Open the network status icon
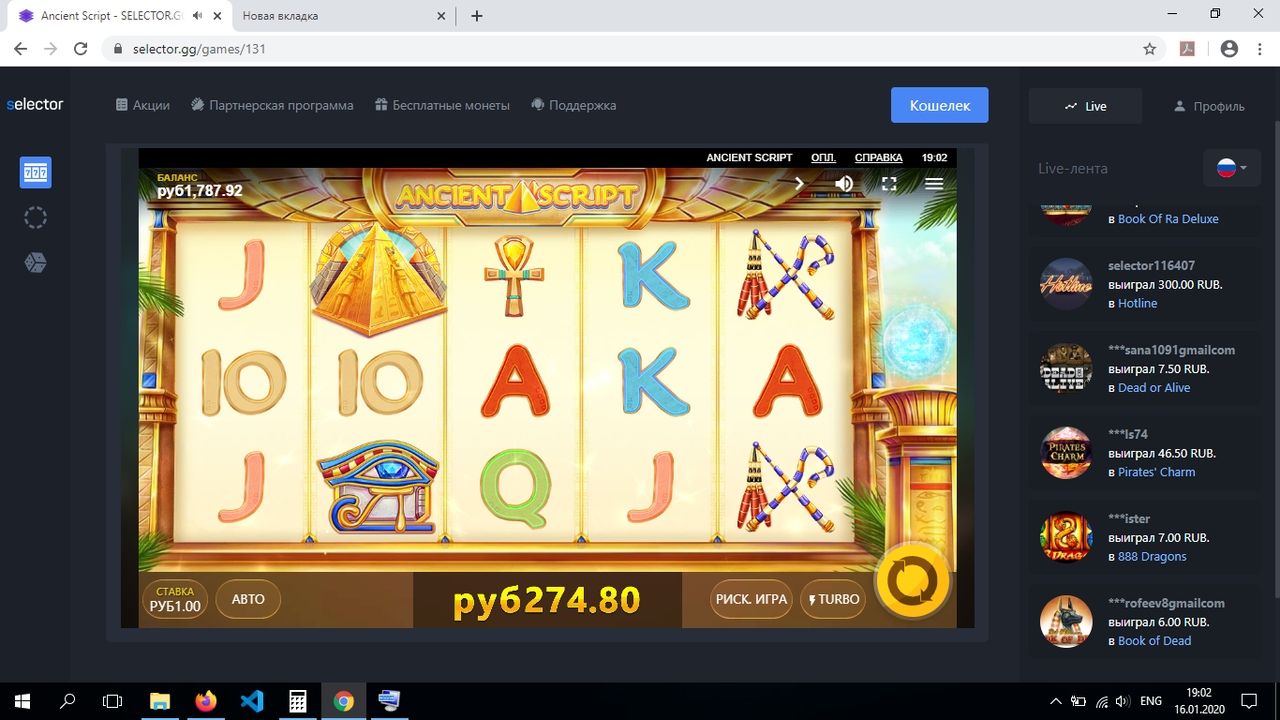The width and height of the screenshot is (1280, 720). pyautogui.click(x=1102, y=701)
